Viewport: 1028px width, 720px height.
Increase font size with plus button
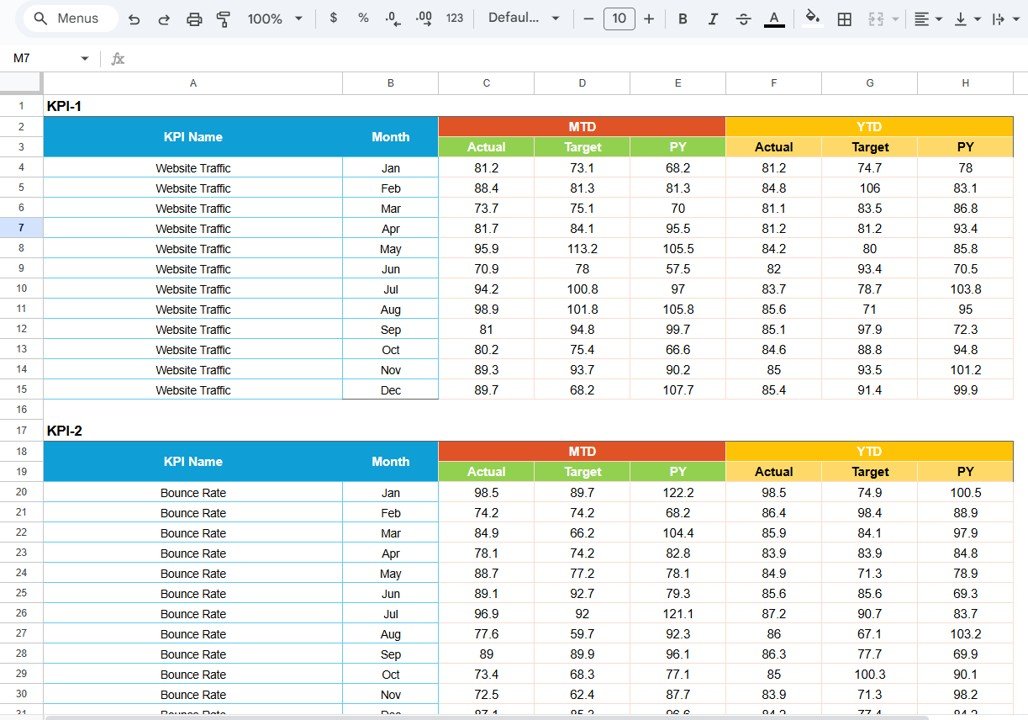(x=649, y=19)
